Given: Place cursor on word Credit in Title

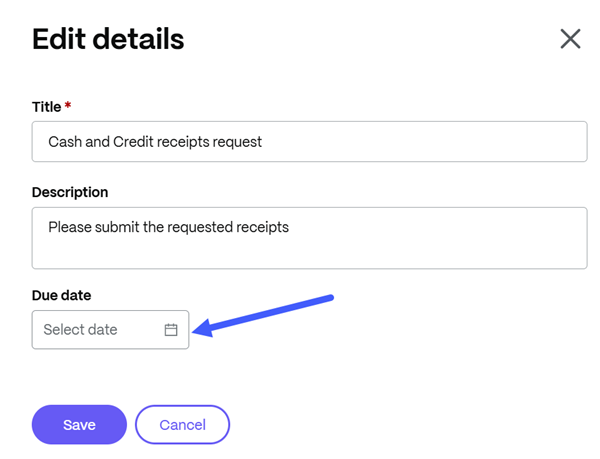Looking at the screenshot, I should [133, 142].
